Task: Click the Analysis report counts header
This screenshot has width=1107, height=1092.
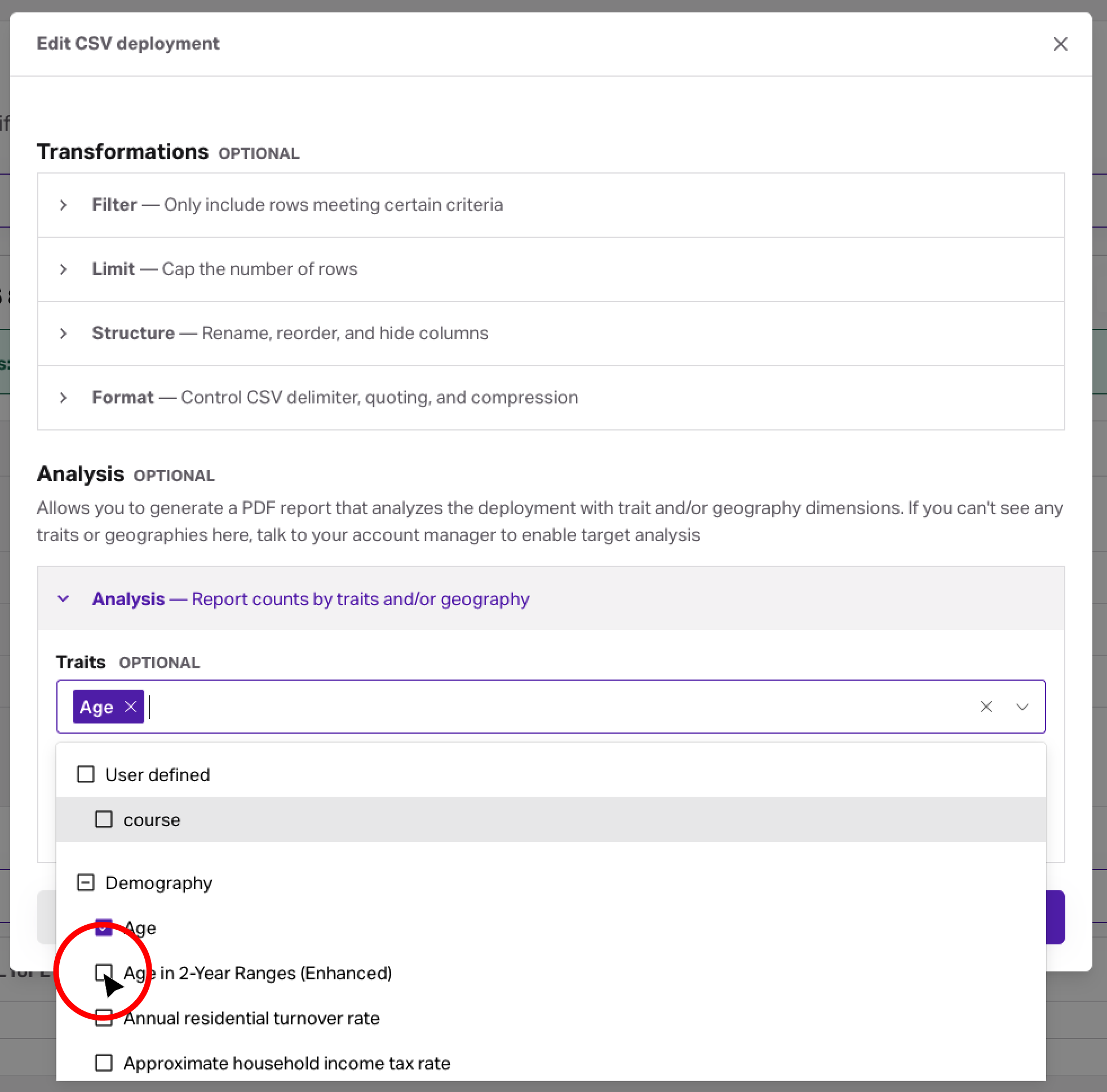Action: [x=311, y=599]
